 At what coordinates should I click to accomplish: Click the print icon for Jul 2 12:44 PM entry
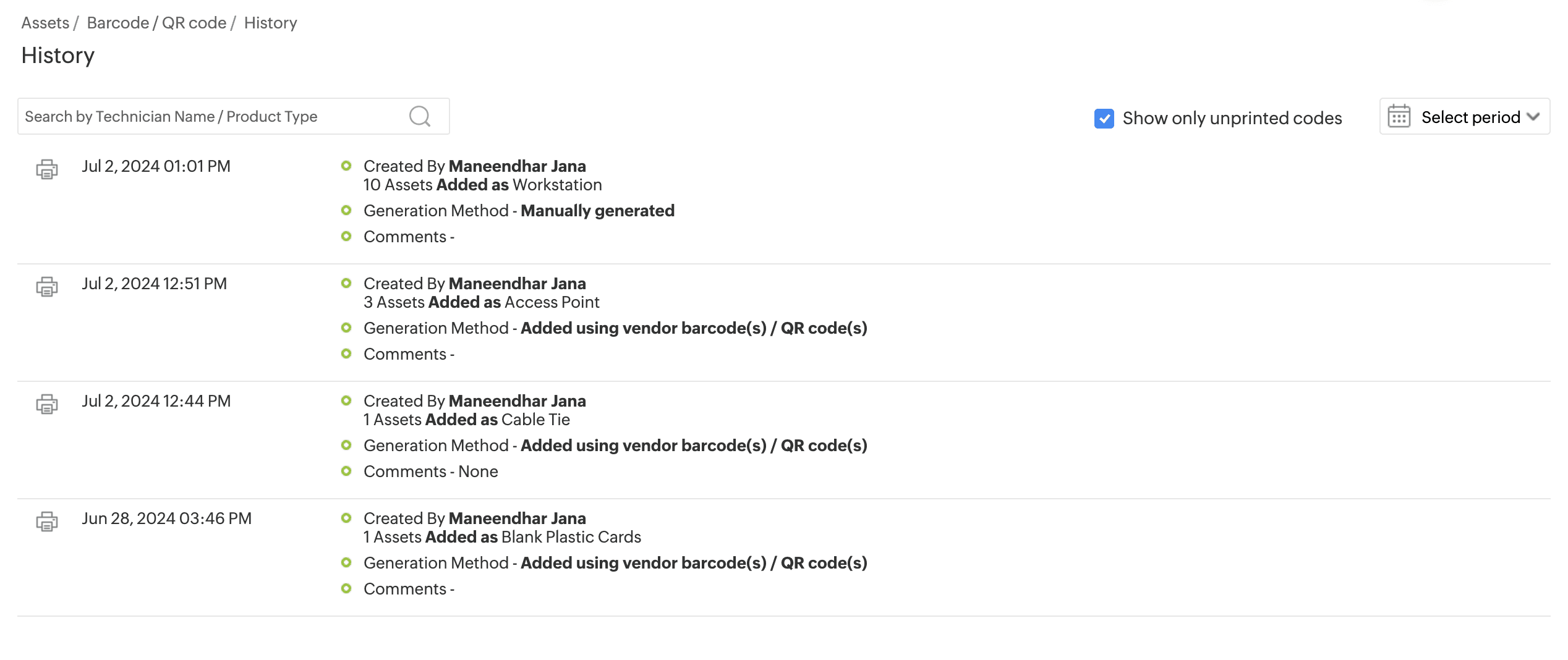click(x=47, y=404)
